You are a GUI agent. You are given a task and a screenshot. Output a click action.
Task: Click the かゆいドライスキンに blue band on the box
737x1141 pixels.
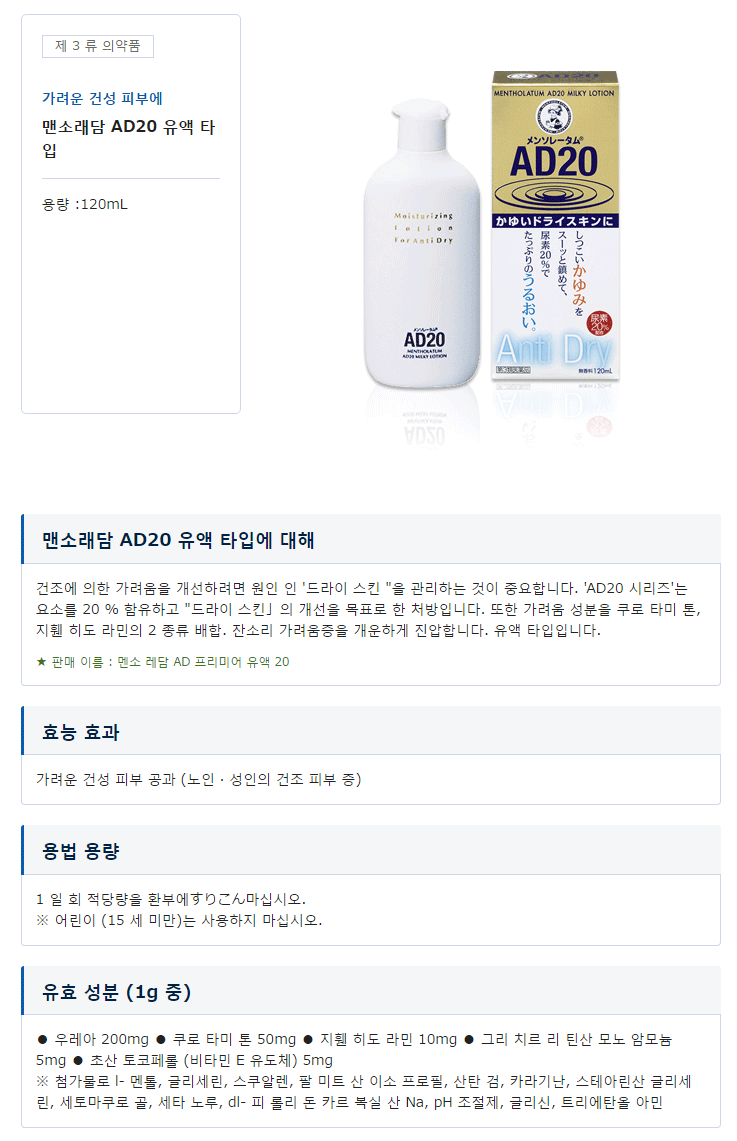(555, 220)
